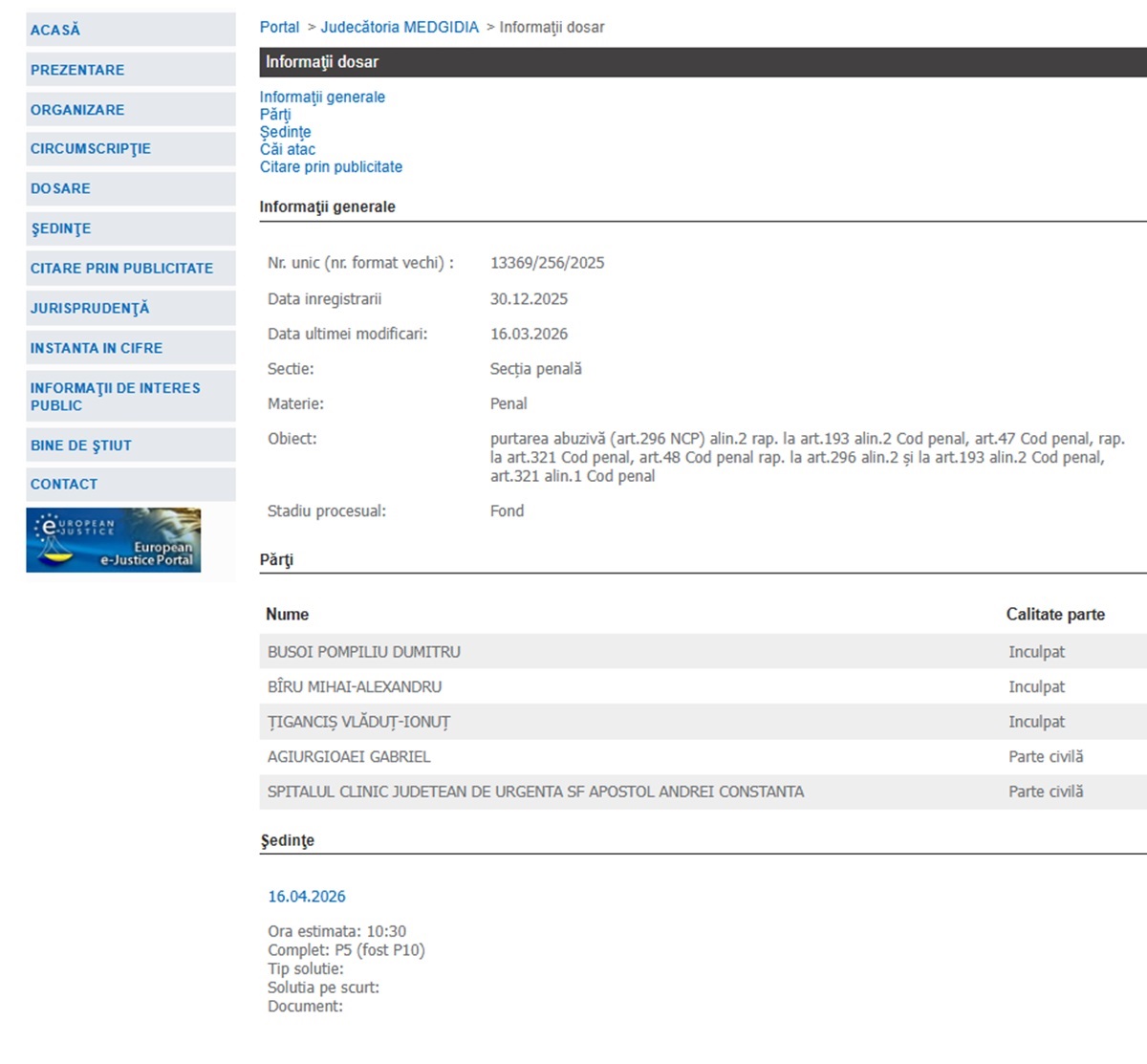Viewport: 1147px width, 1064px height.
Task: Select ORGANIZARE from the sidebar
Action: (x=77, y=110)
